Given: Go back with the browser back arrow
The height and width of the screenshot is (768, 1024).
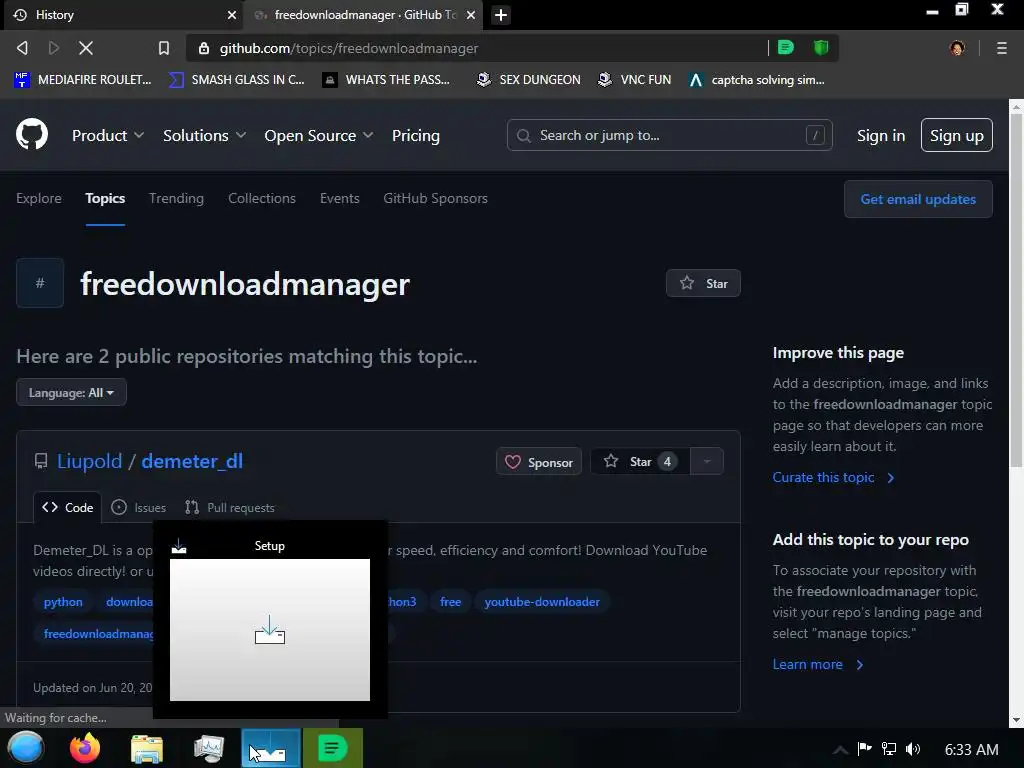Looking at the screenshot, I should pos(22,48).
